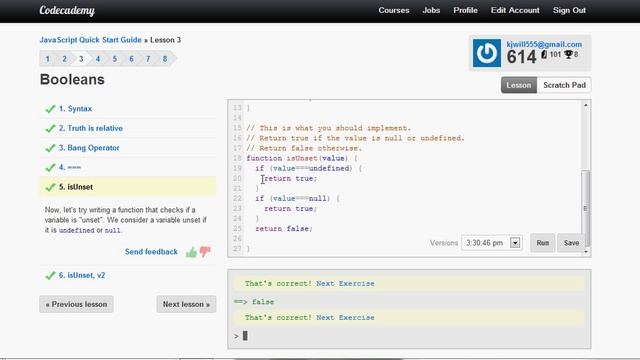Click code line 'if (value===null) {'
640x360 pixels.
pyautogui.click(x=297, y=199)
